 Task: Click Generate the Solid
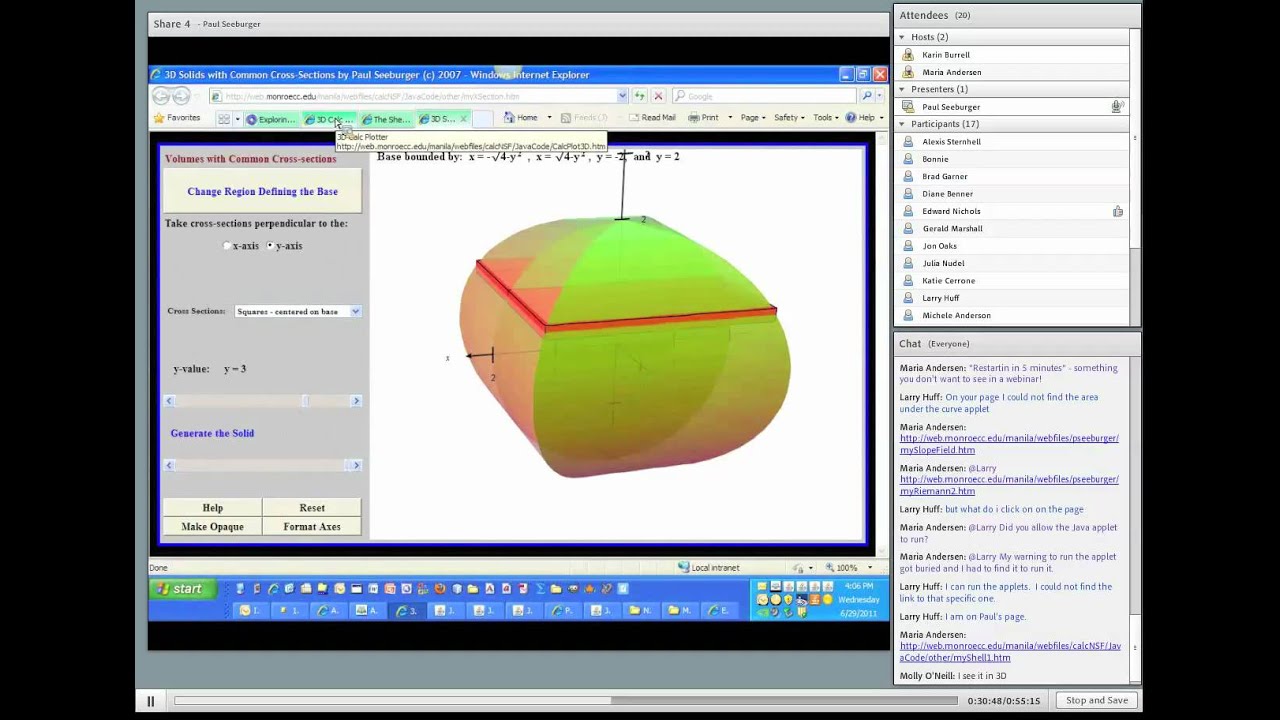pyautogui.click(x=212, y=433)
